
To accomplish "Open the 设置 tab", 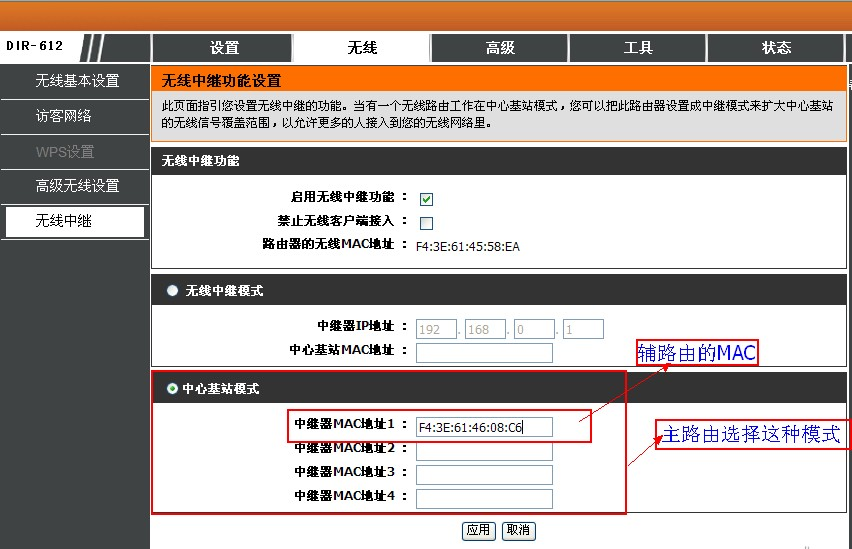I will 224,48.
